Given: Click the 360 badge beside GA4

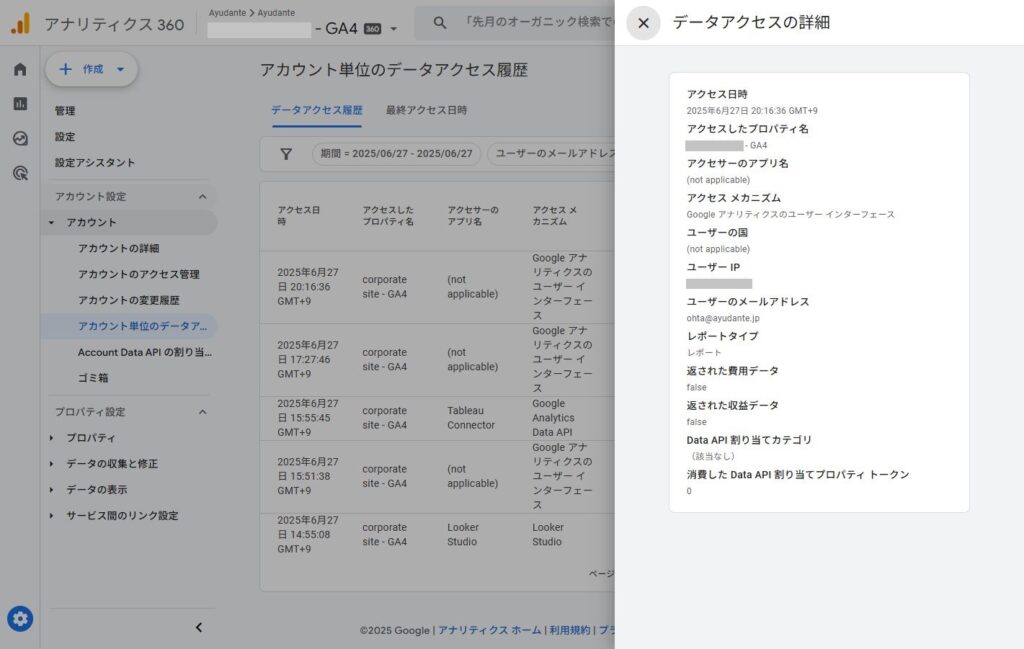Looking at the screenshot, I should click(x=372, y=29).
